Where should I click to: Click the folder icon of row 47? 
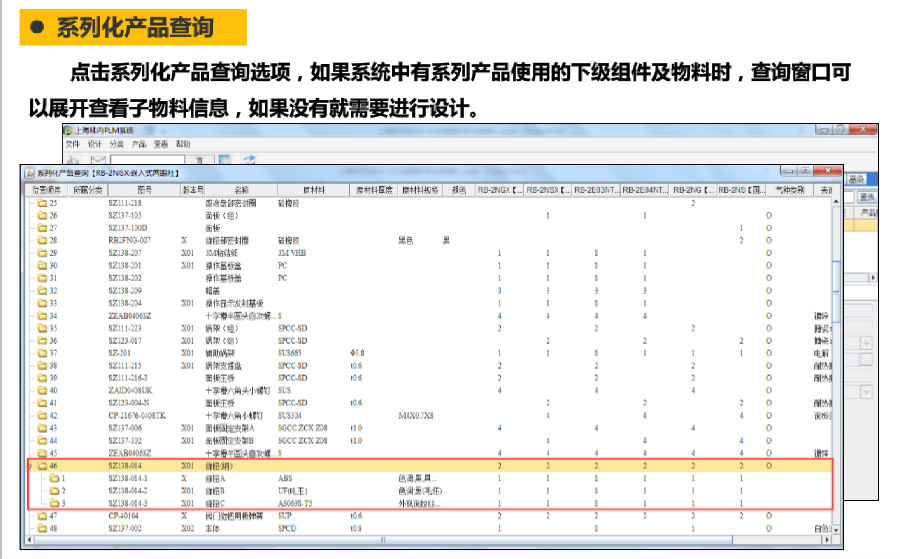[42, 516]
